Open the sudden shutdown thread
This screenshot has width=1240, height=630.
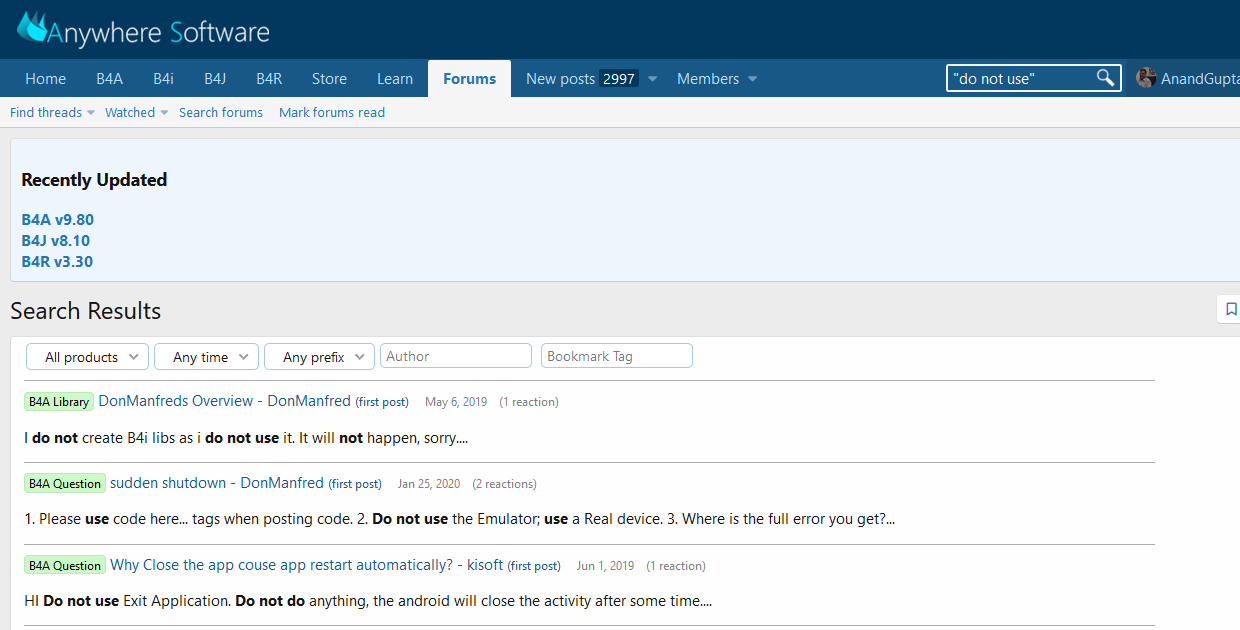(x=217, y=483)
